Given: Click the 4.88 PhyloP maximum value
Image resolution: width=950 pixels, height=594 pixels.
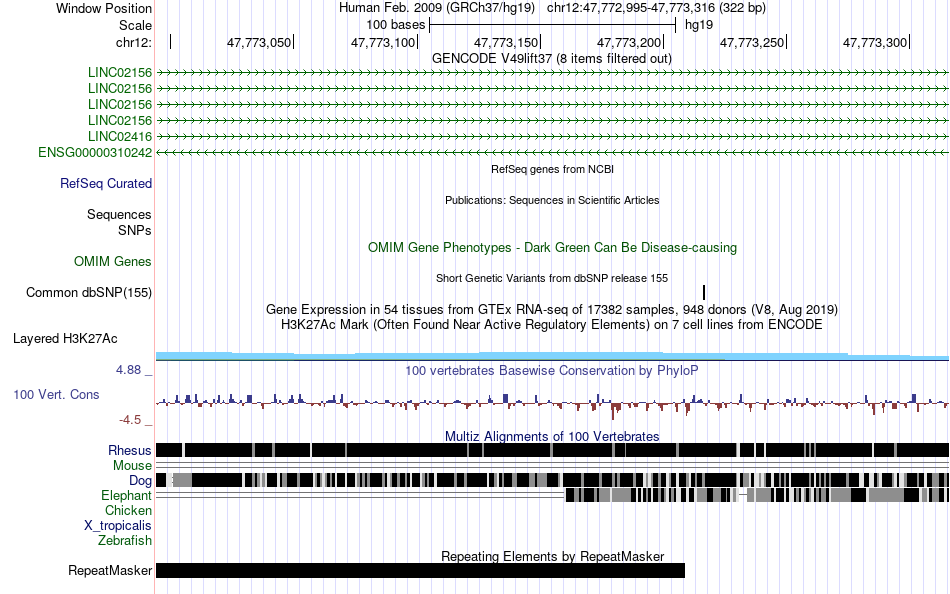Looking at the screenshot, I should (x=128, y=370).
